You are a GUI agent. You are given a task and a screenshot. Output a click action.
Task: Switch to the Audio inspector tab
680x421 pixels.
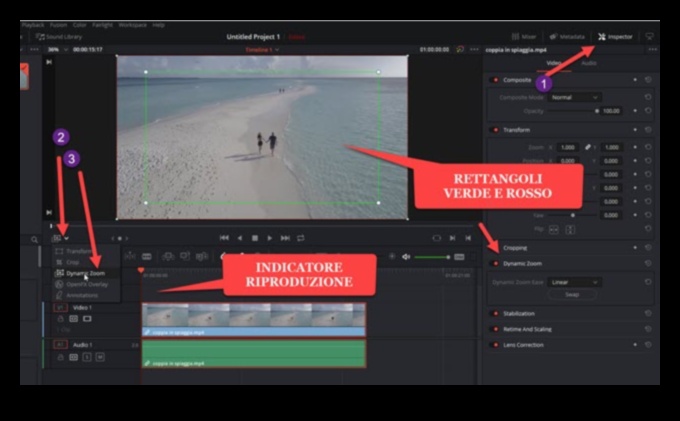pyautogui.click(x=589, y=62)
